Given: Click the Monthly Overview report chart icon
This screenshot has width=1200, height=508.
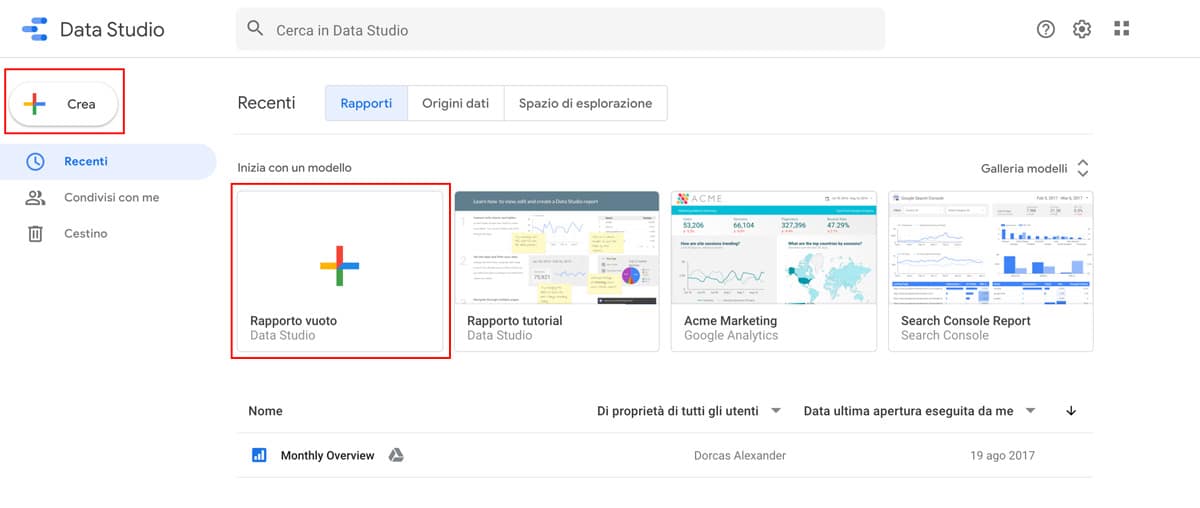Looking at the screenshot, I should click(x=260, y=455).
